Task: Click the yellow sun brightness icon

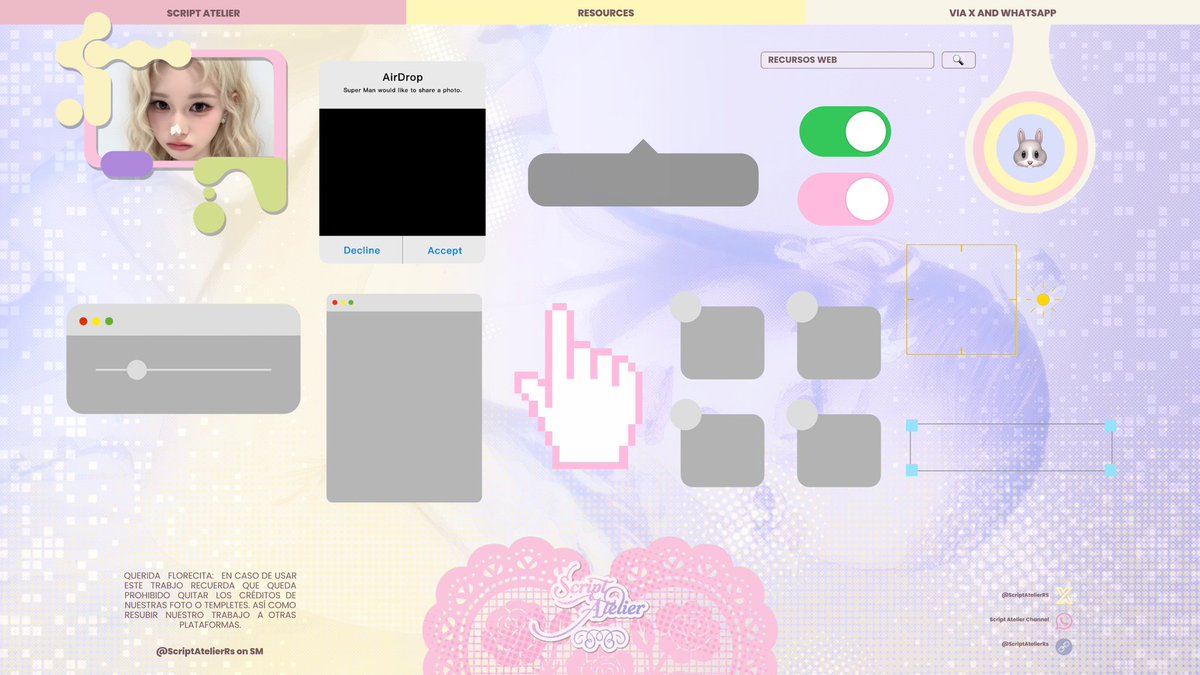Action: (1043, 300)
